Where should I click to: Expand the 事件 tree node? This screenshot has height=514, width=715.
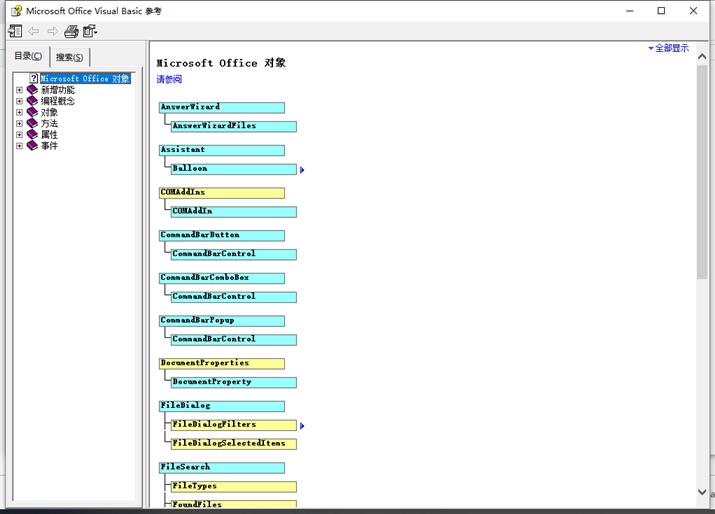pos(19,146)
